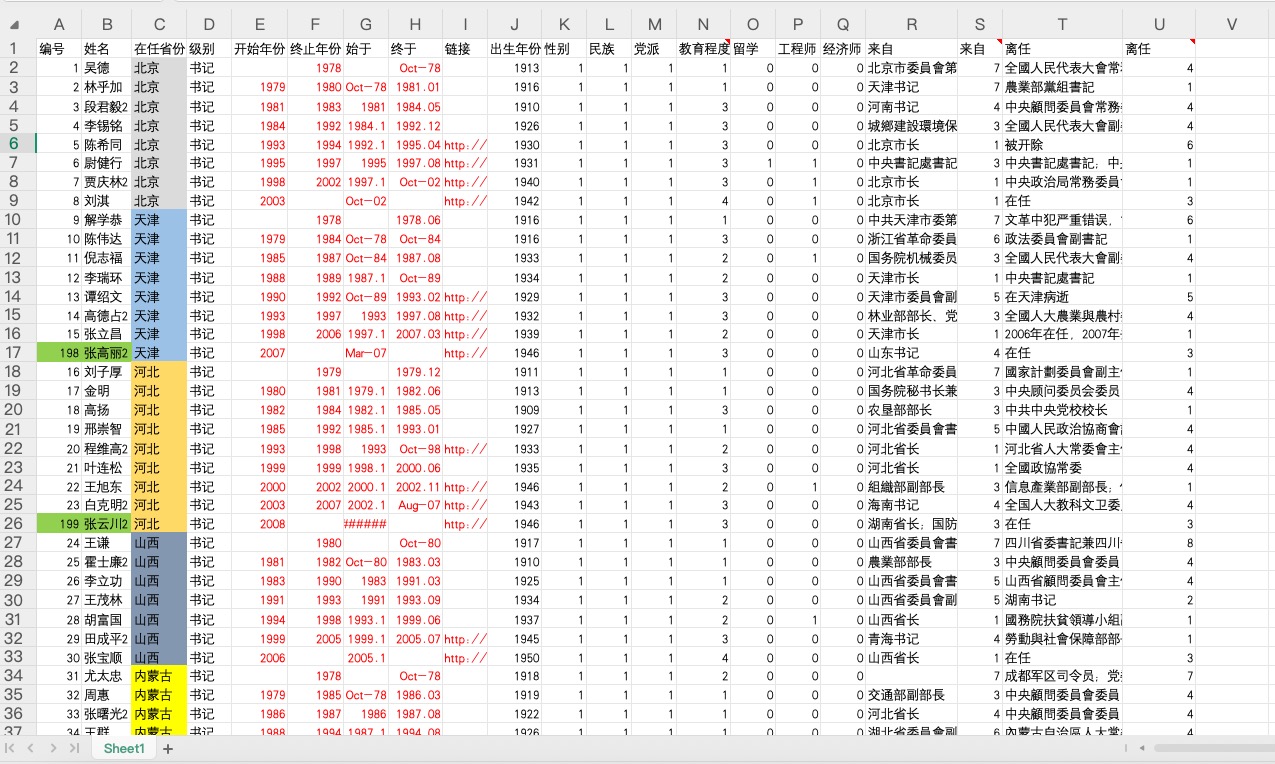This screenshot has width=1275, height=764.
Task: Click the http link in row 26
Action: (x=465, y=524)
